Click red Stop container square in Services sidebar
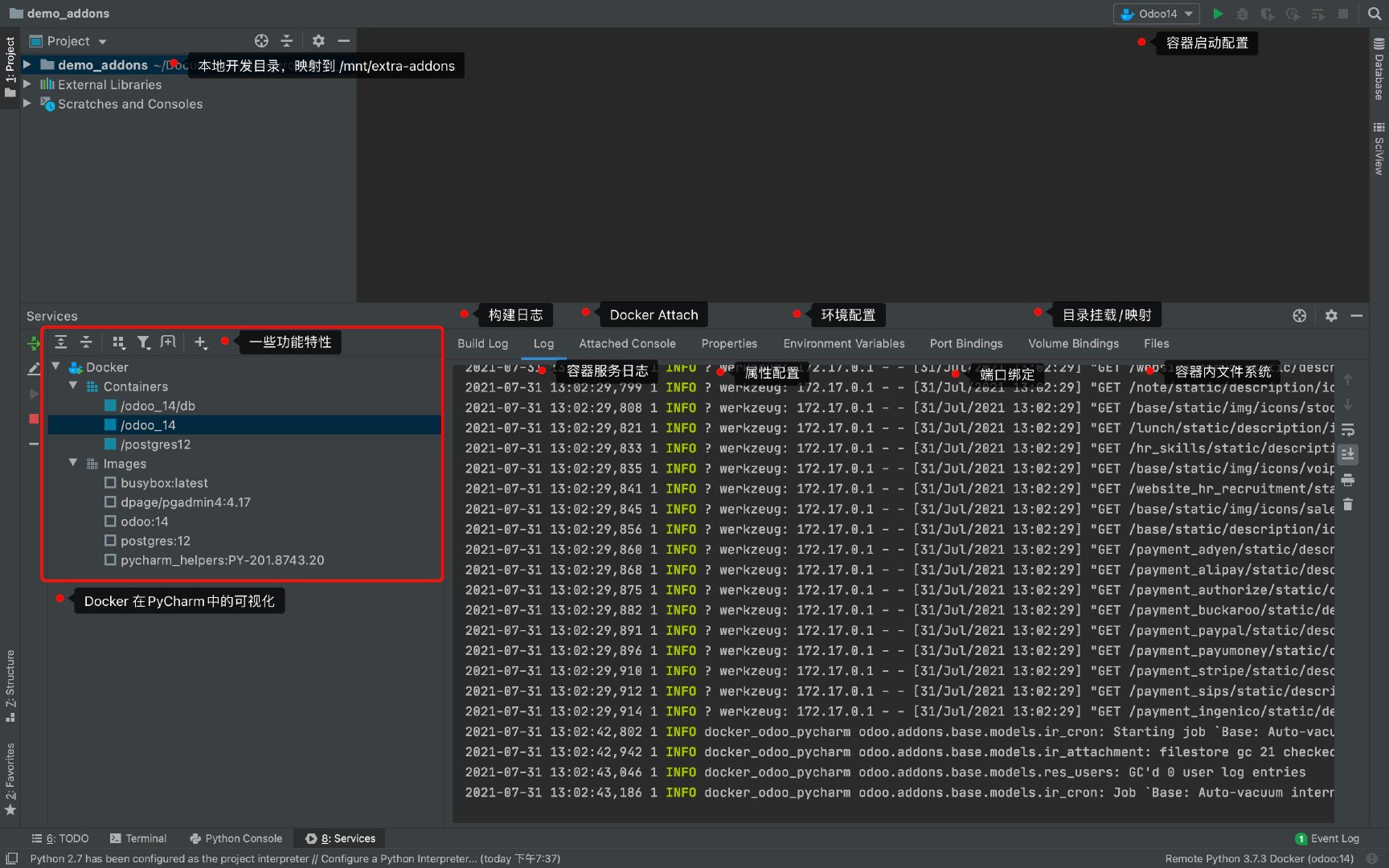Viewport: 1389px width, 868px height. point(34,419)
